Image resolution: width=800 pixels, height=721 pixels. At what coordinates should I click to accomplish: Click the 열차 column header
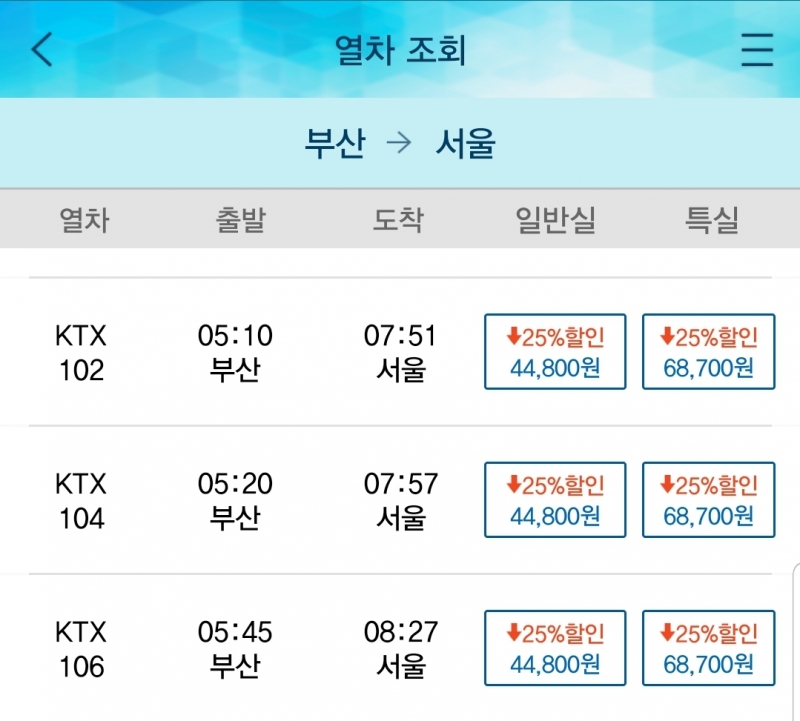pos(85,220)
